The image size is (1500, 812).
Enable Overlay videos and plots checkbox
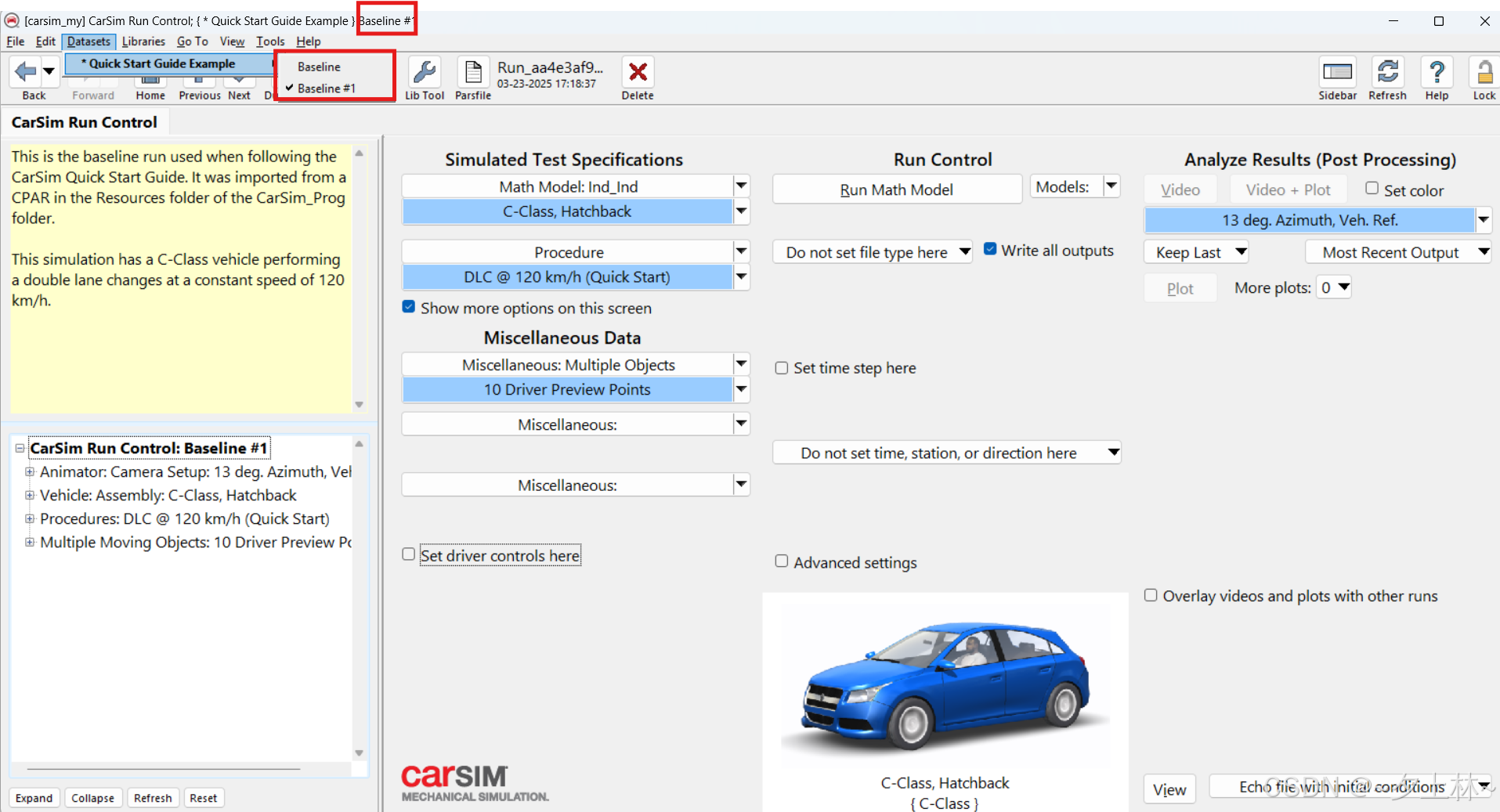pos(1151,595)
